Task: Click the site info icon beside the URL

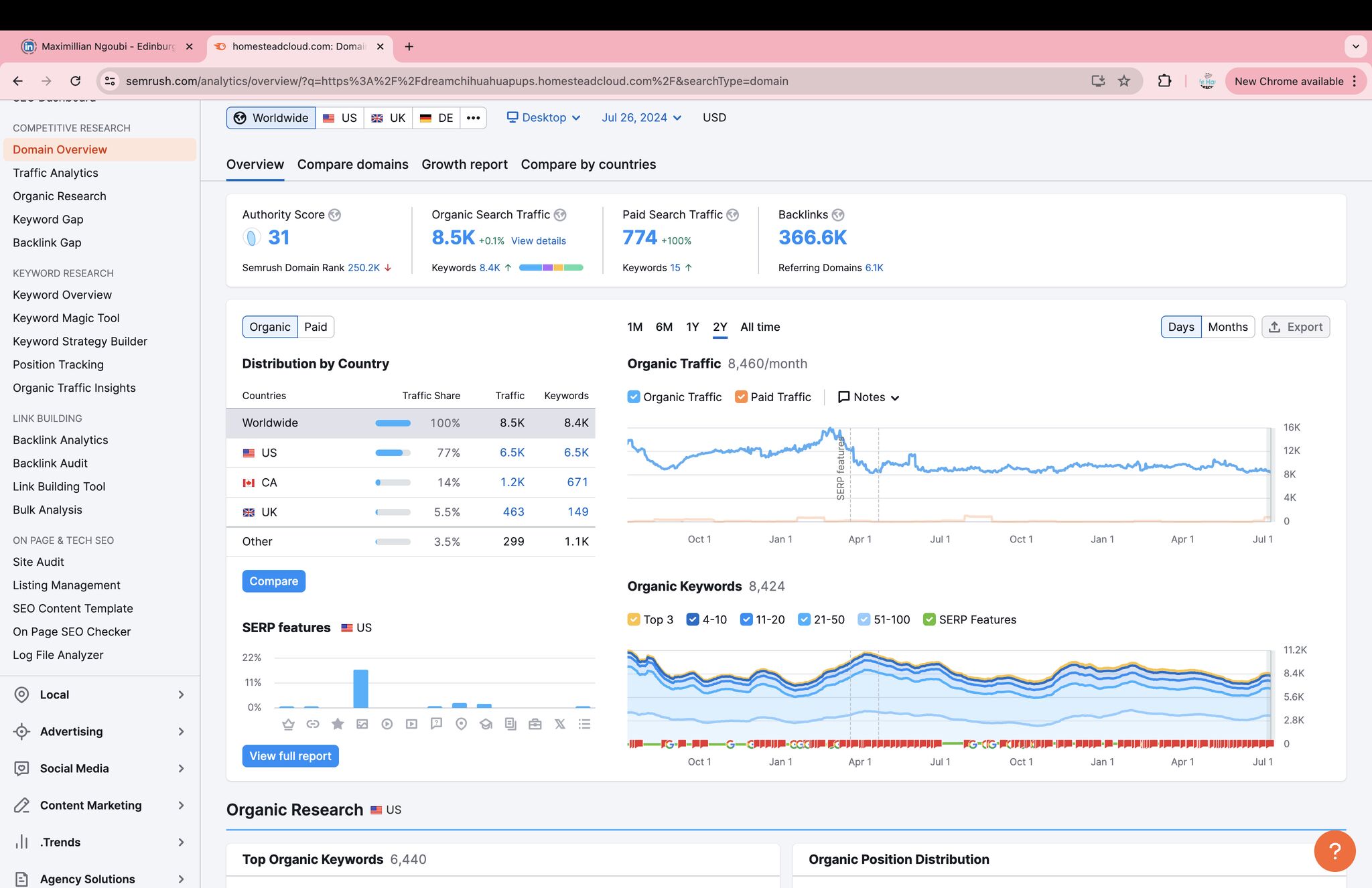Action: pos(109,81)
